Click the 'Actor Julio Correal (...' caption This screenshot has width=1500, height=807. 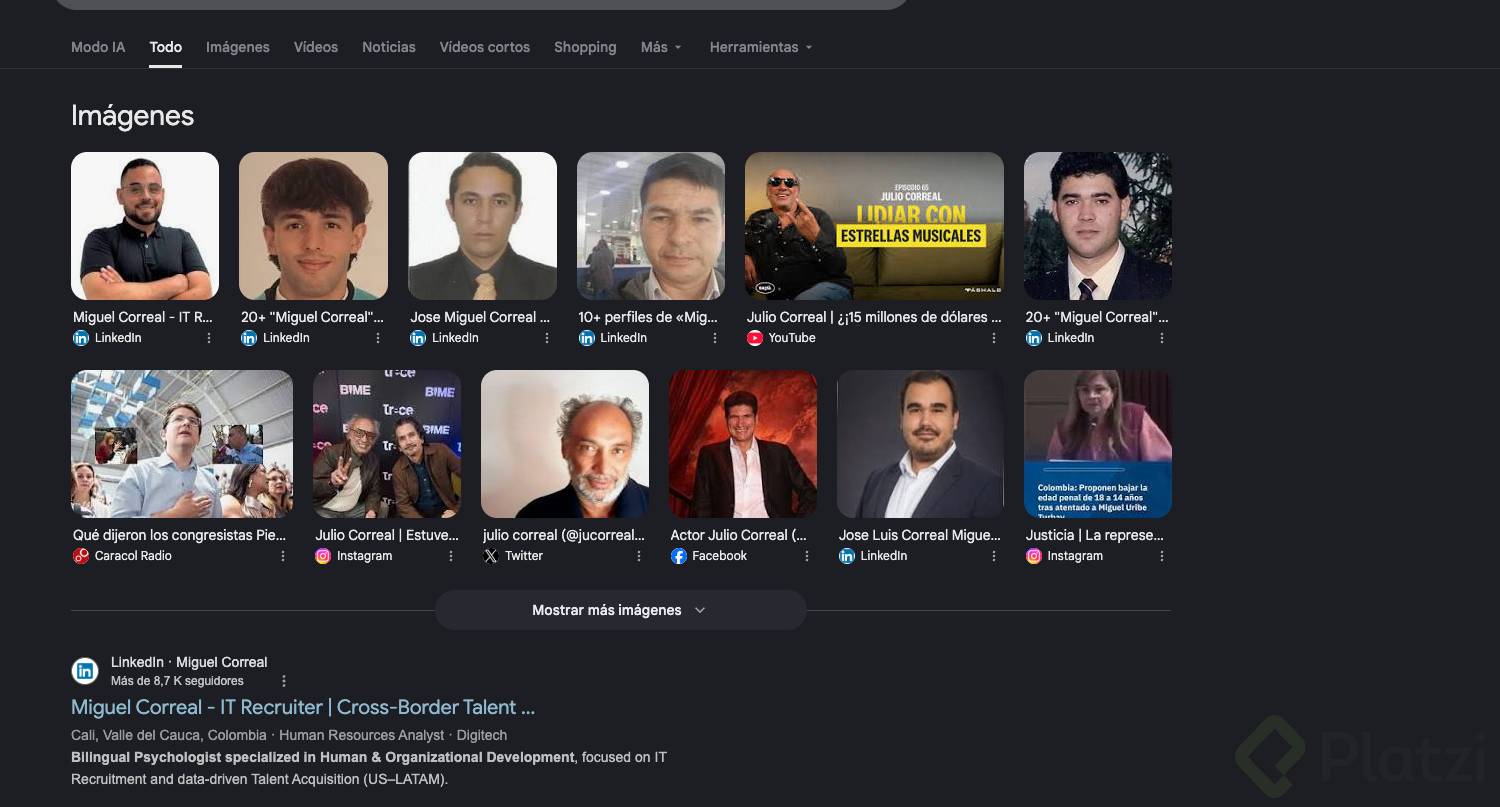coord(739,535)
